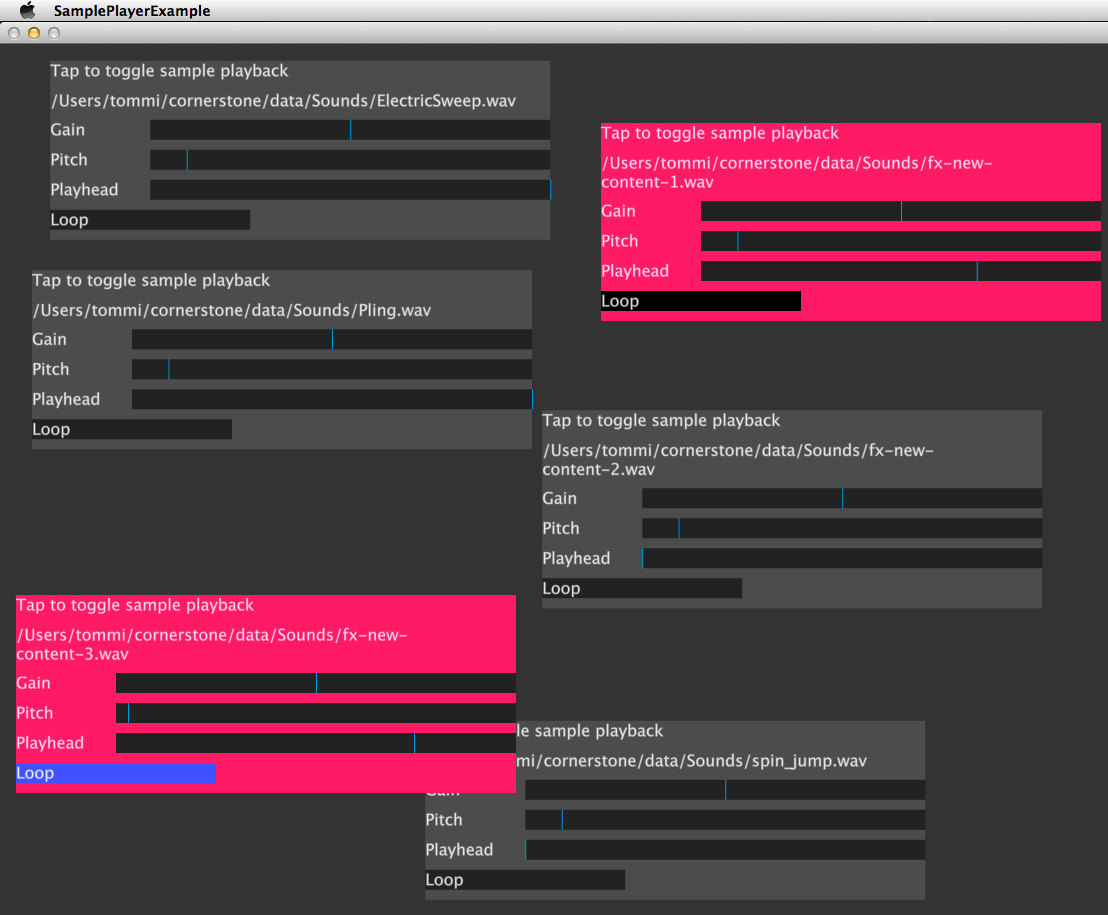Screen dimensions: 1108x915
Task: Adjust Pitch slider for fx-new-content-1.wav
Action: (x=901, y=241)
